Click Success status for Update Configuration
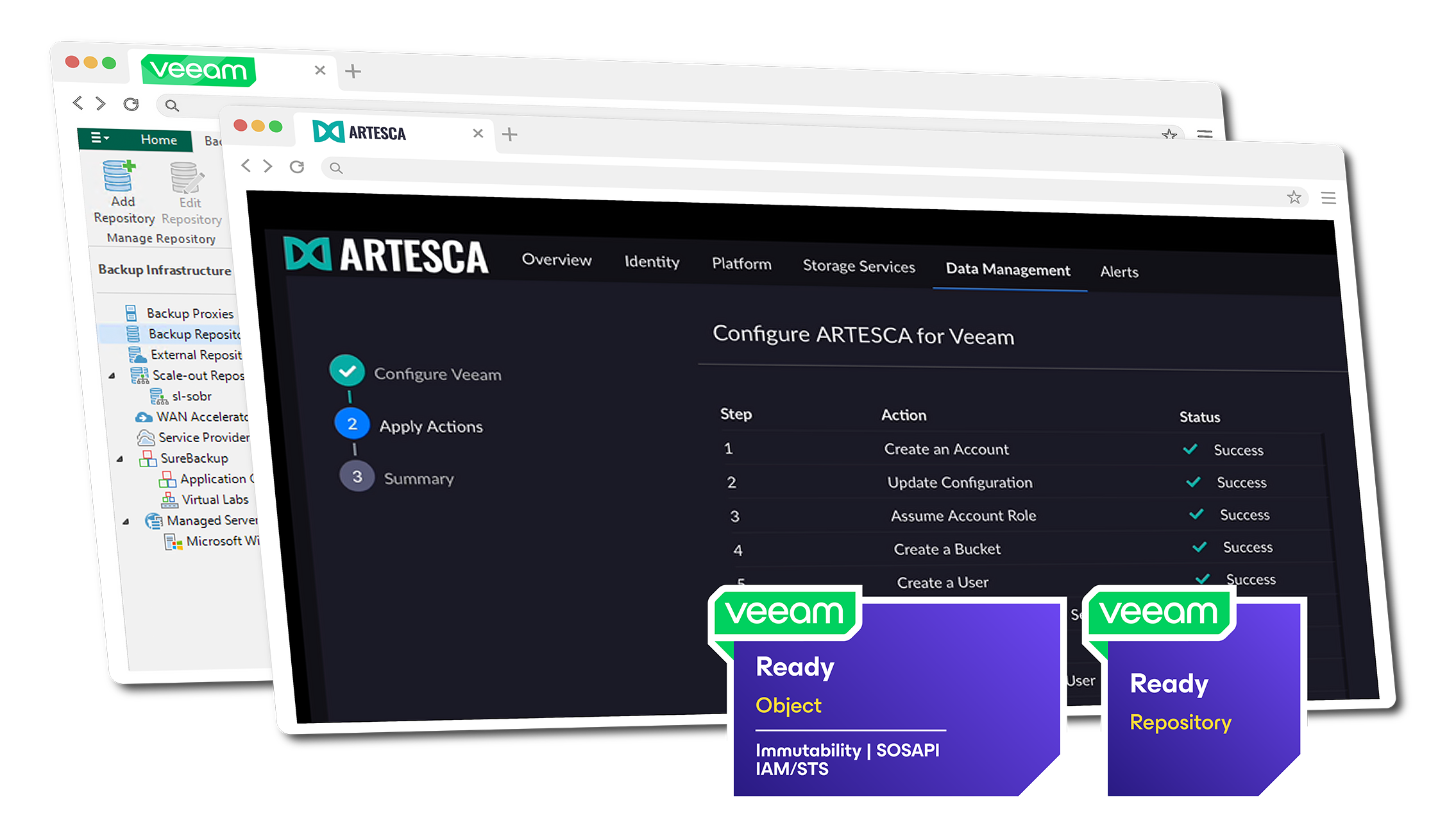Screen dimensions: 1456x813 pos(1226,483)
